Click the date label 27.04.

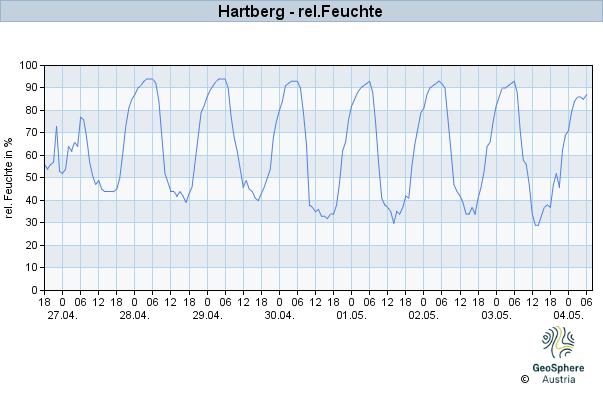pos(62,315)
